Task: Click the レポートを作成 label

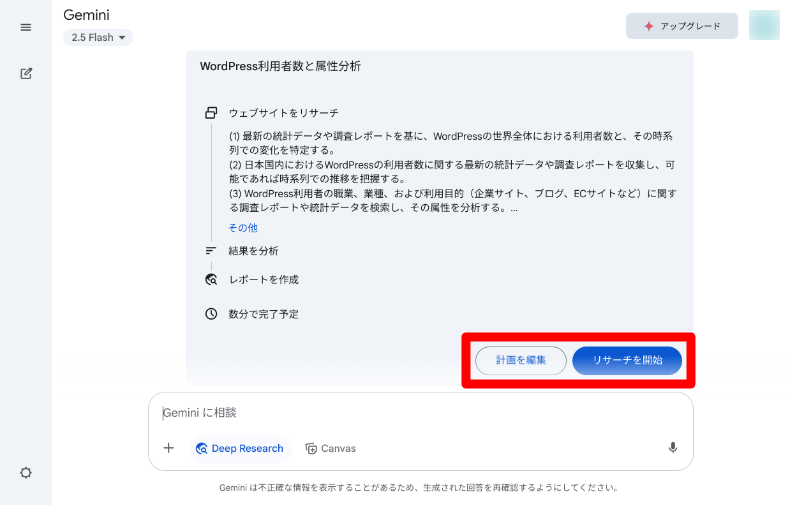Action: (x=264, y=280)
